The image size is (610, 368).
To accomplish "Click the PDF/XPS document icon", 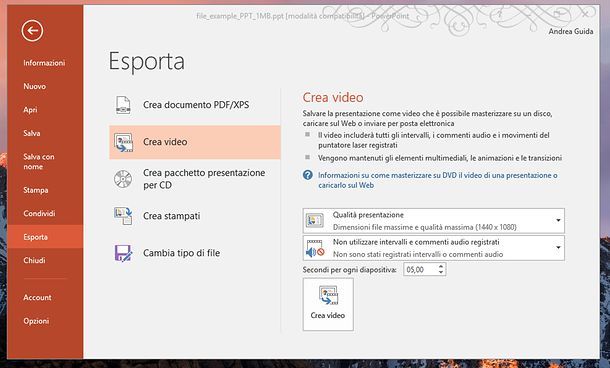I will click(123, 105).
